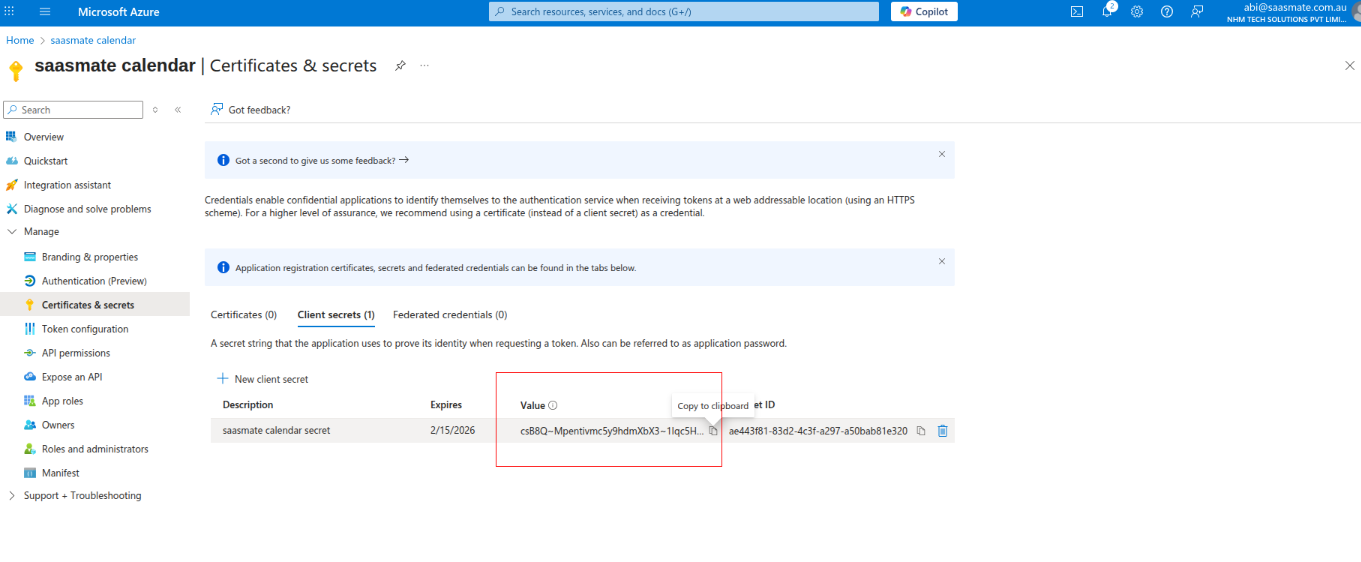Copy the Secret ID to clipboard

pyautogui.click(x=921, y=431)
